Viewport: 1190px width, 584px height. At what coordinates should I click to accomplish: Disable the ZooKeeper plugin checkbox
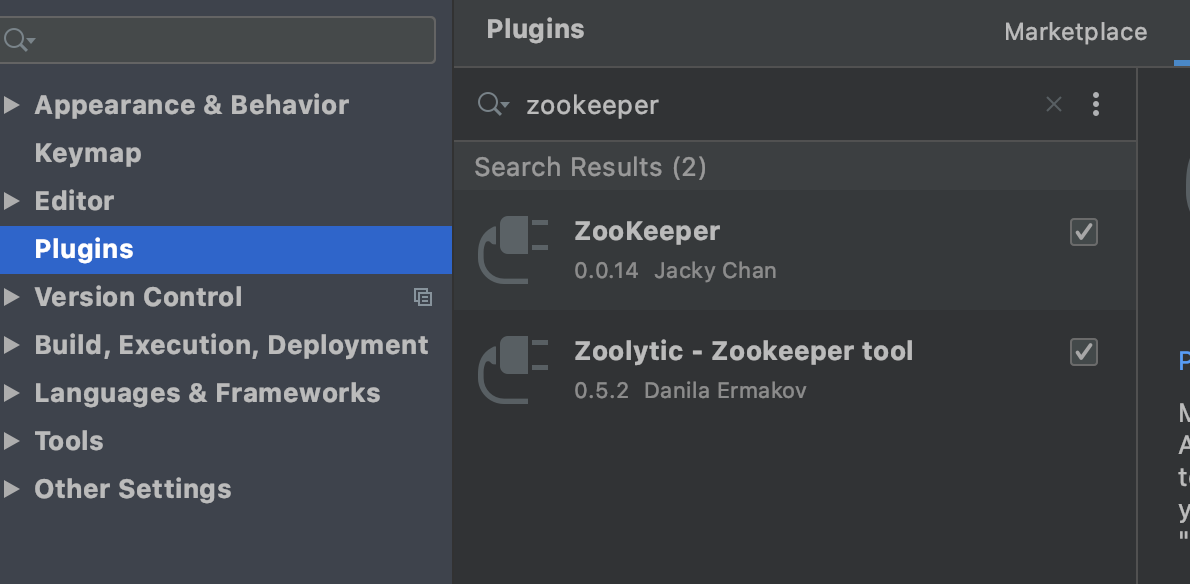pos(1084,232)
